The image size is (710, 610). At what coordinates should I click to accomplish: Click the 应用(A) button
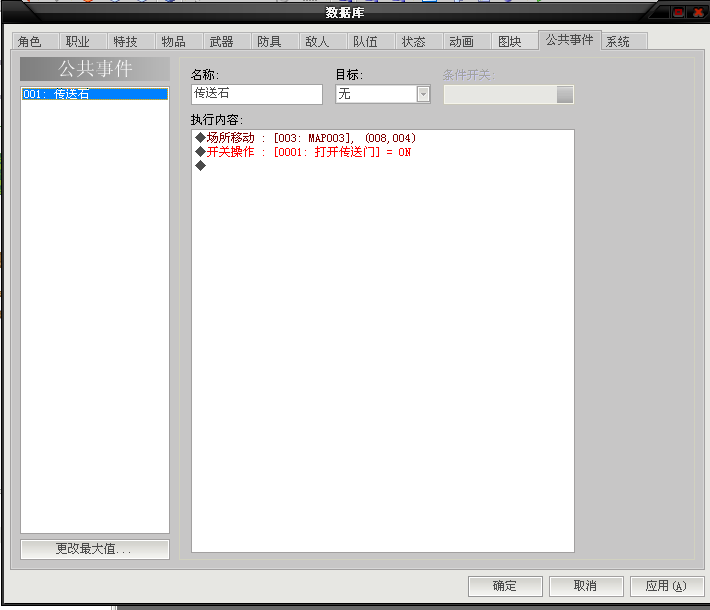pos(667,586)
